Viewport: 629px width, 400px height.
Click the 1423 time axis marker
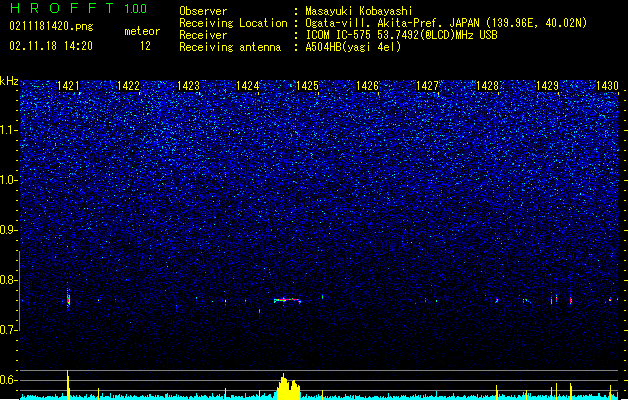(188, 86)
